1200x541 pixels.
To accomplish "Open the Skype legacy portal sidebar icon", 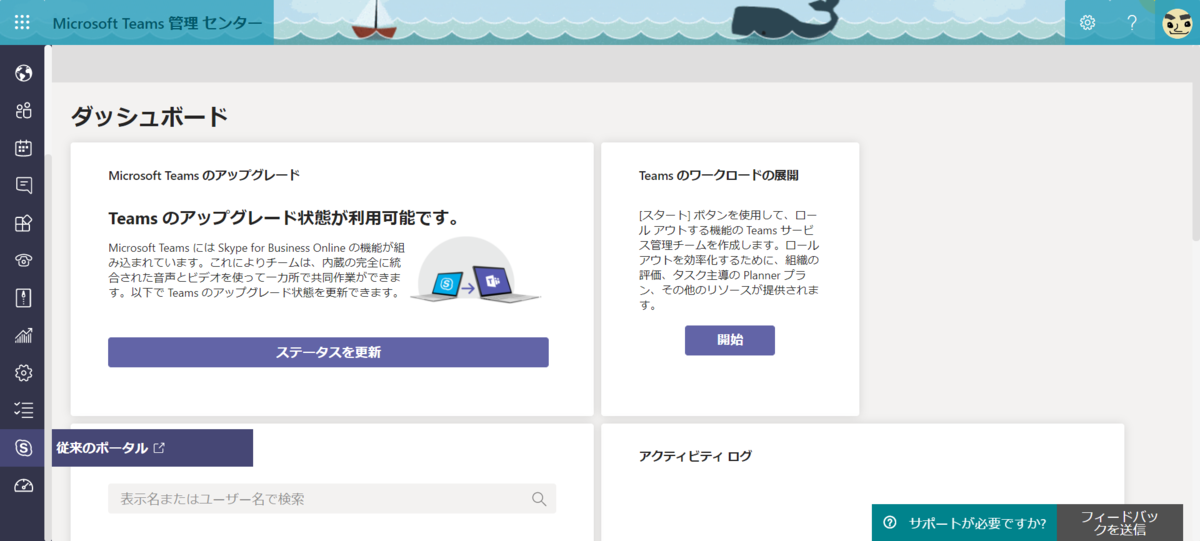I will 24,448.
